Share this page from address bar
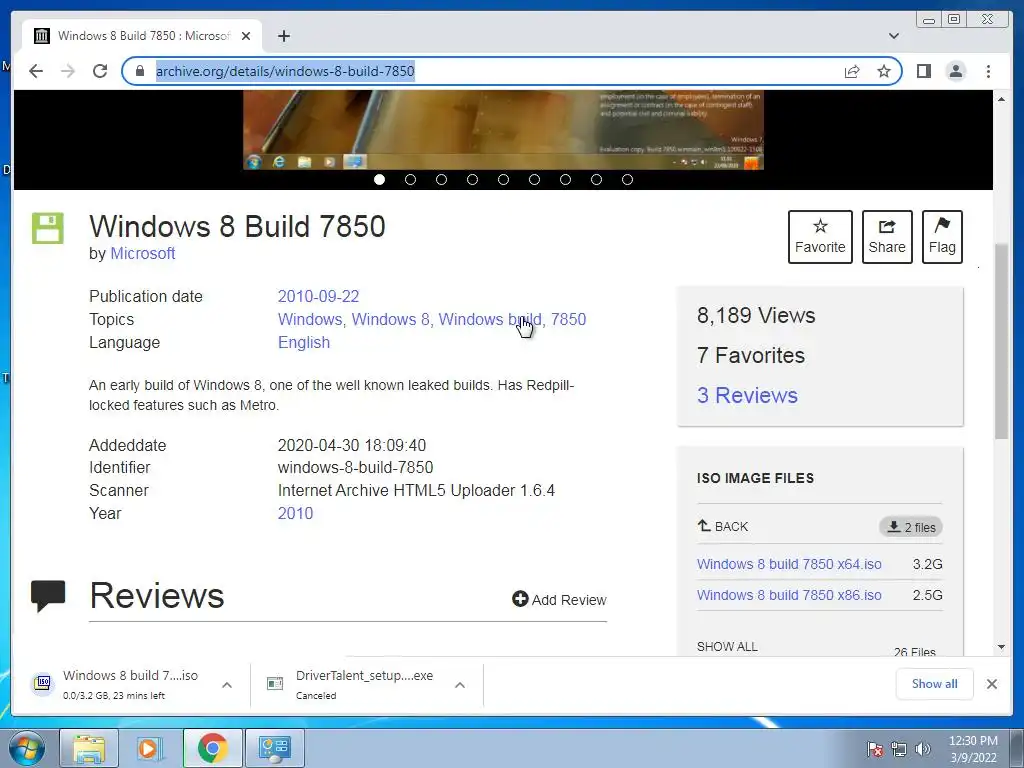Image resolution: width=1024 pixels, height=768 pixels. point(852,71)
